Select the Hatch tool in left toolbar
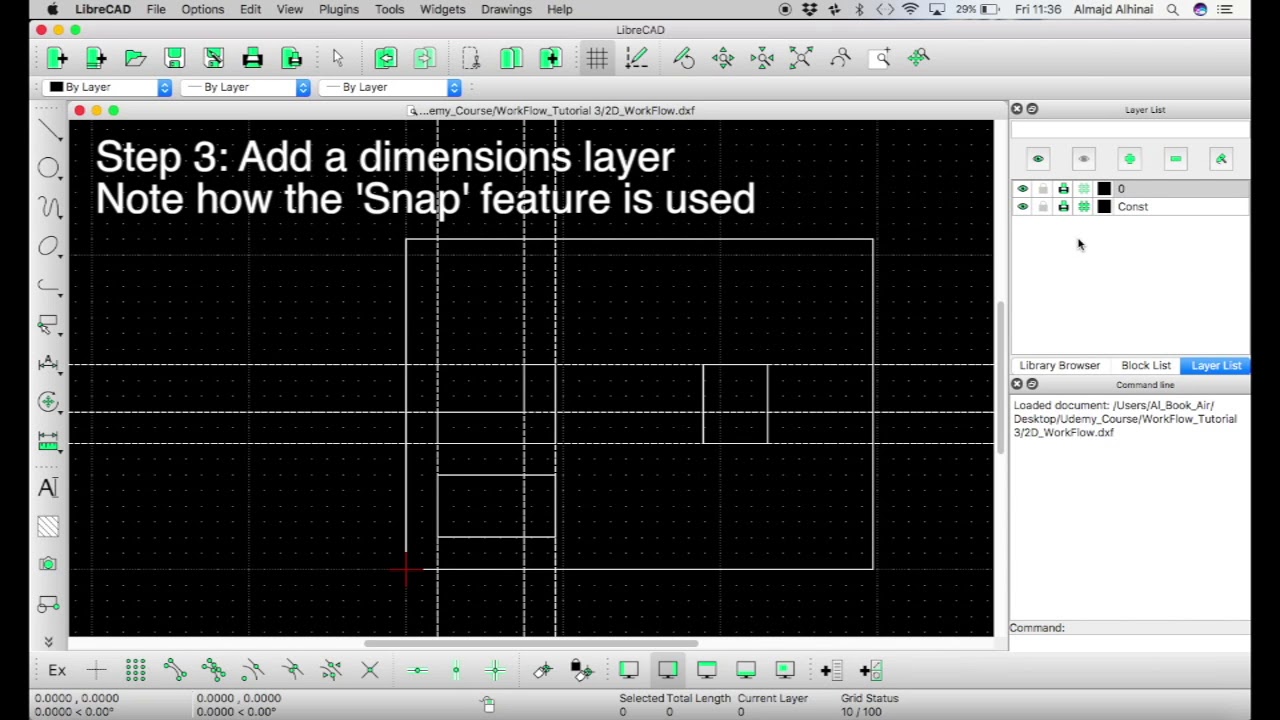The width and height of the screenshot is (1280, 720). (48, 527)
